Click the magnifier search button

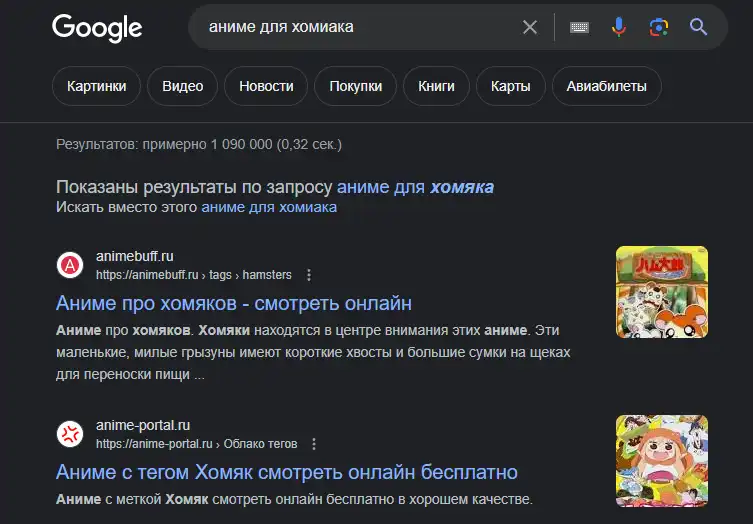tap(698, 27)
